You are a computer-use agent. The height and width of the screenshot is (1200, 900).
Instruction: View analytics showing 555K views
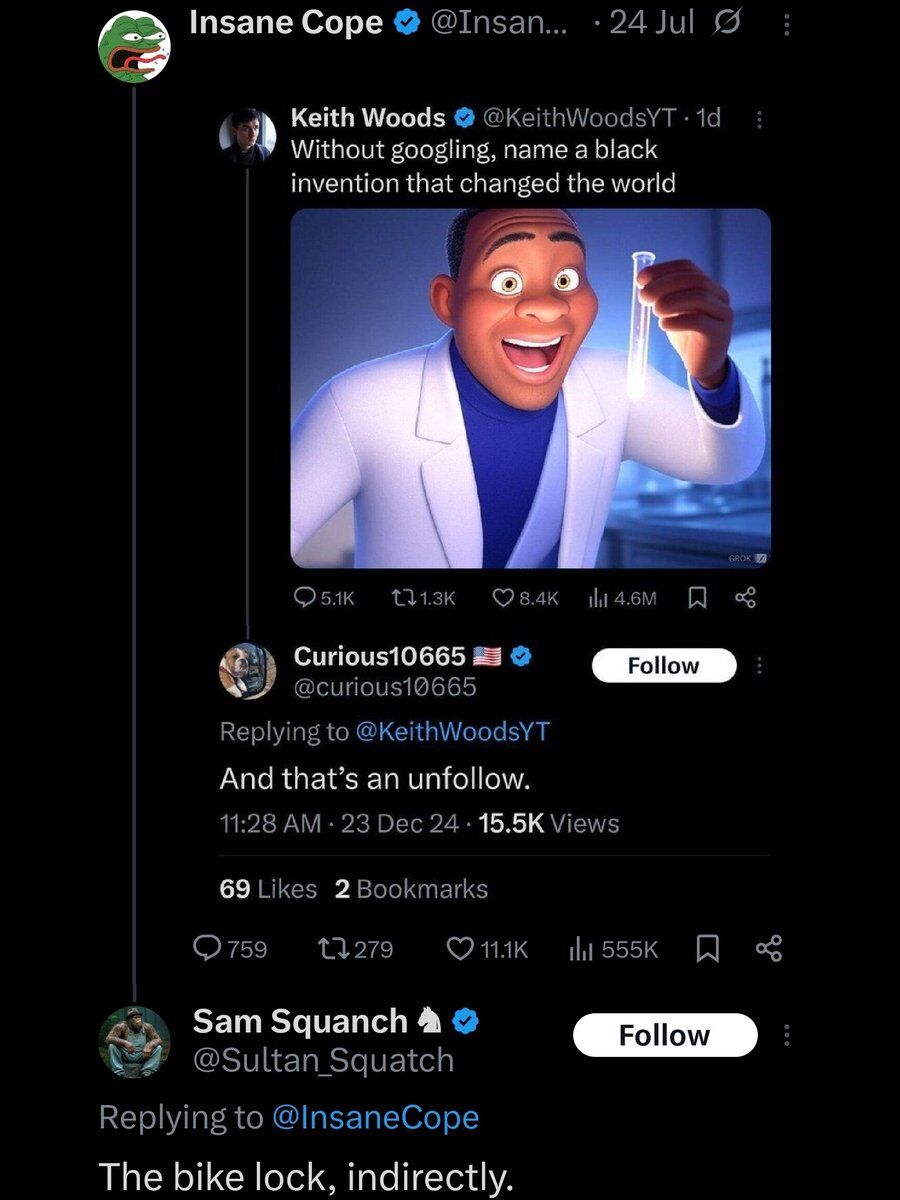coord(613,949)
